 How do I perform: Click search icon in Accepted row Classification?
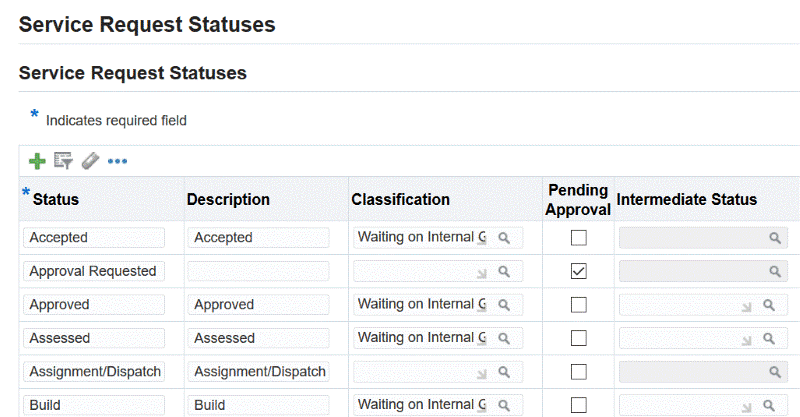click(506, 238)
